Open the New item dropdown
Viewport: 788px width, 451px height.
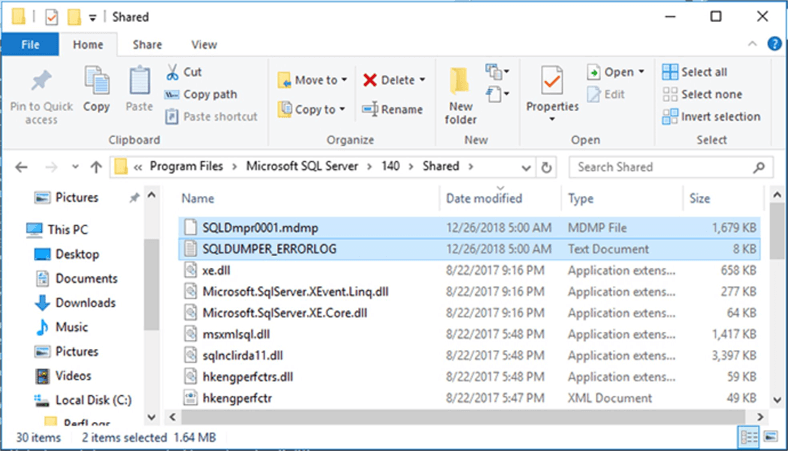coord(498,72)
